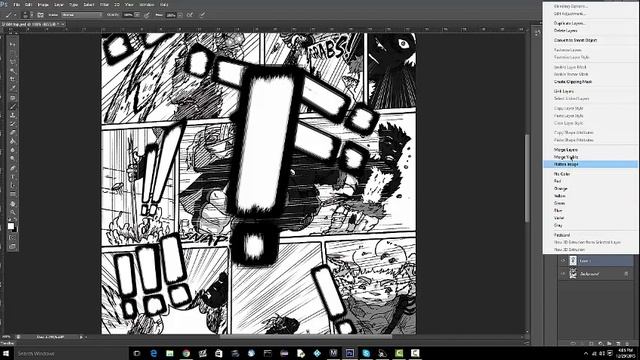Open the Flow value dropdown
Image resolution: width=640 pixels, height=360 pixels.
coord(180,15)
